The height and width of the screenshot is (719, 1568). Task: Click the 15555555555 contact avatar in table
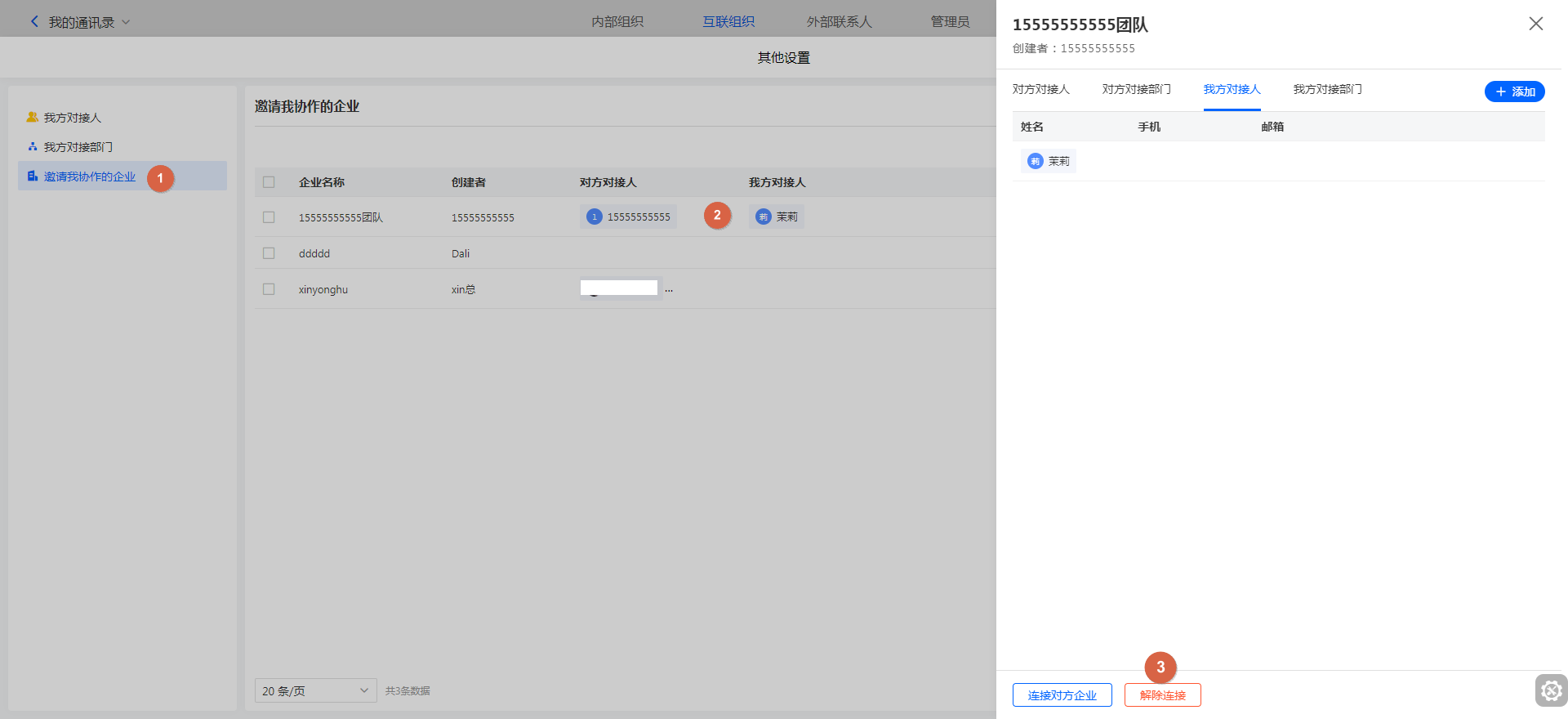(595, 217)
